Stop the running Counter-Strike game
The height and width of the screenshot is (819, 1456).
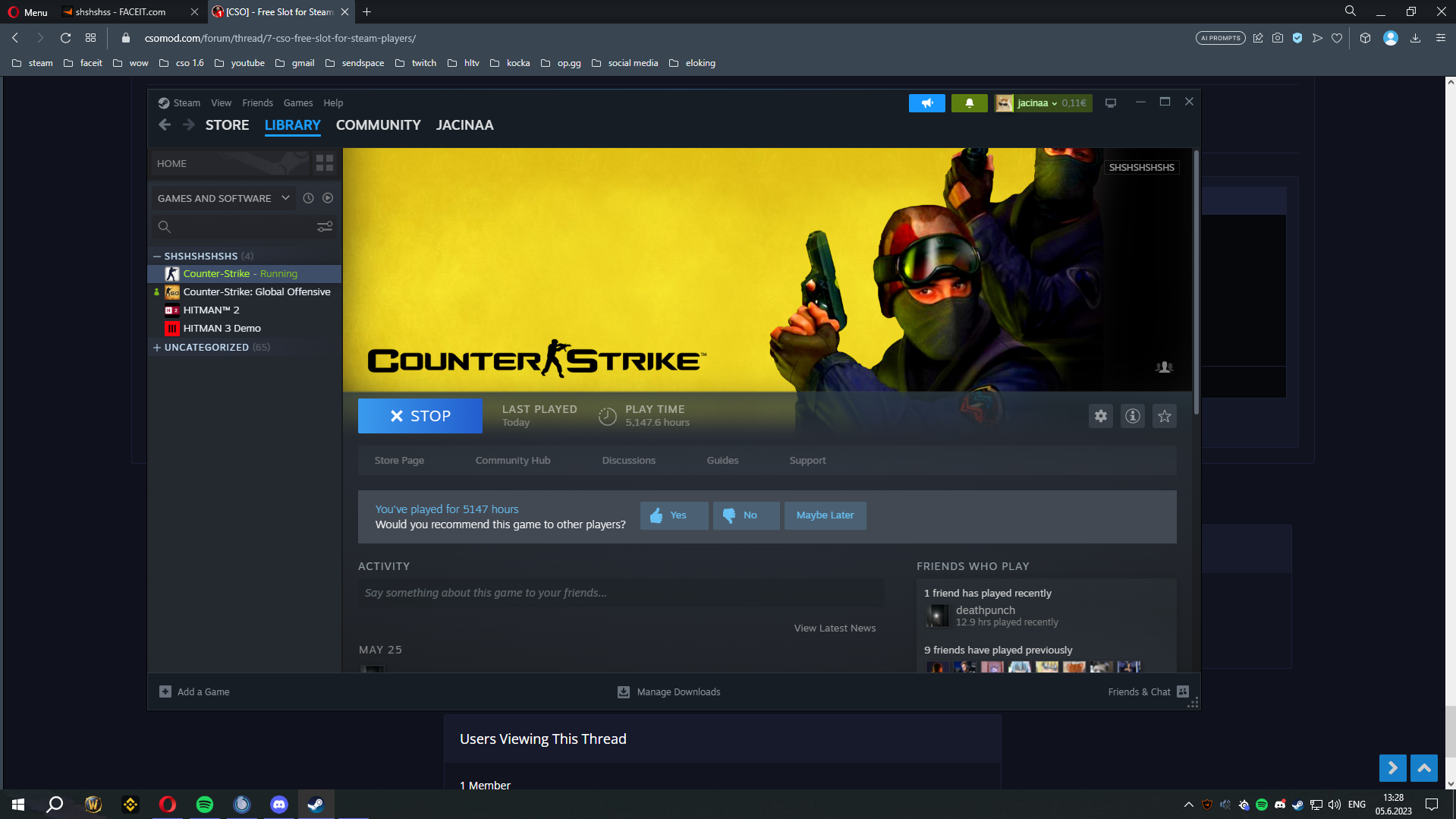tap(420, 416)
